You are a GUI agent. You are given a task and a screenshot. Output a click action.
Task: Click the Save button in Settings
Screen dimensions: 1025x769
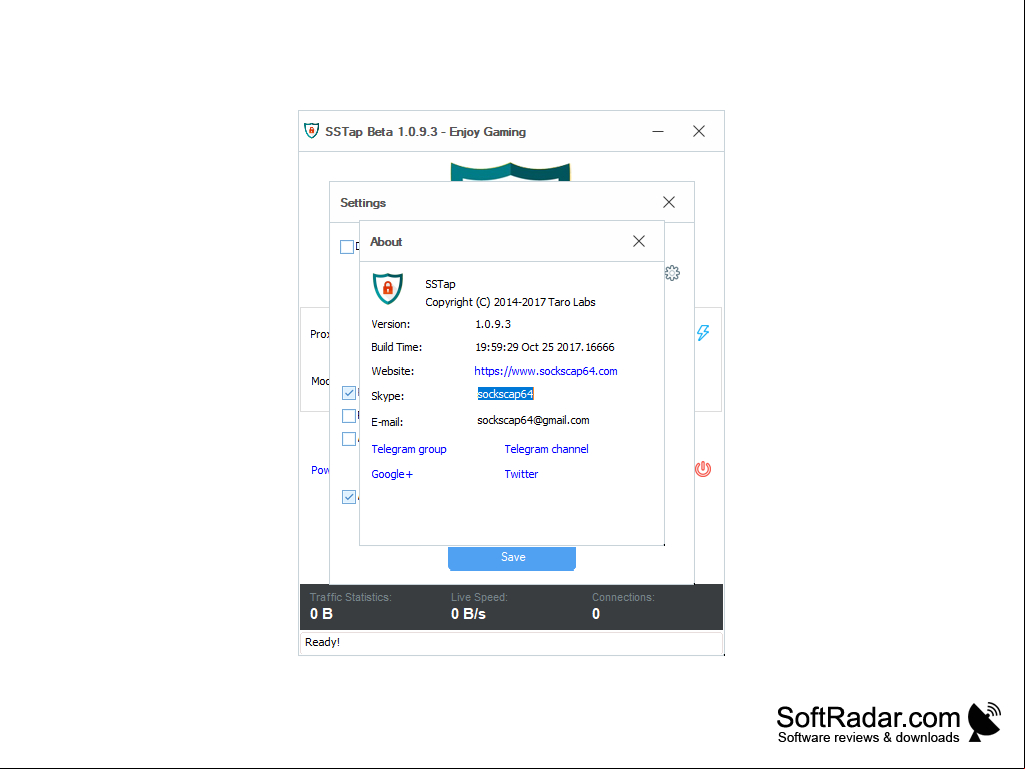512,558
